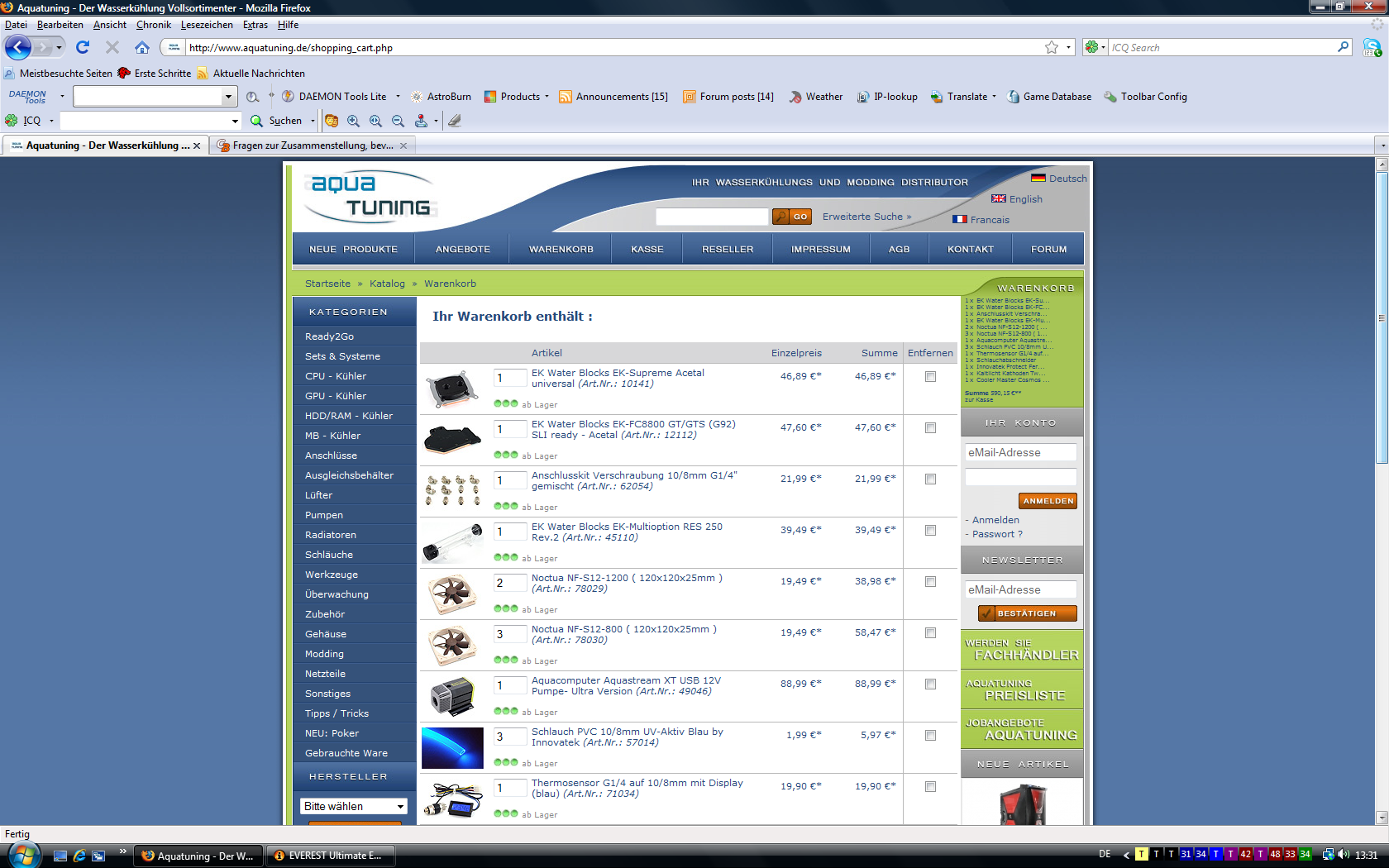The width and height of the screenshot is (1389, 868).
Task: Close the Aquatuning tab
Action: (197, 145)
